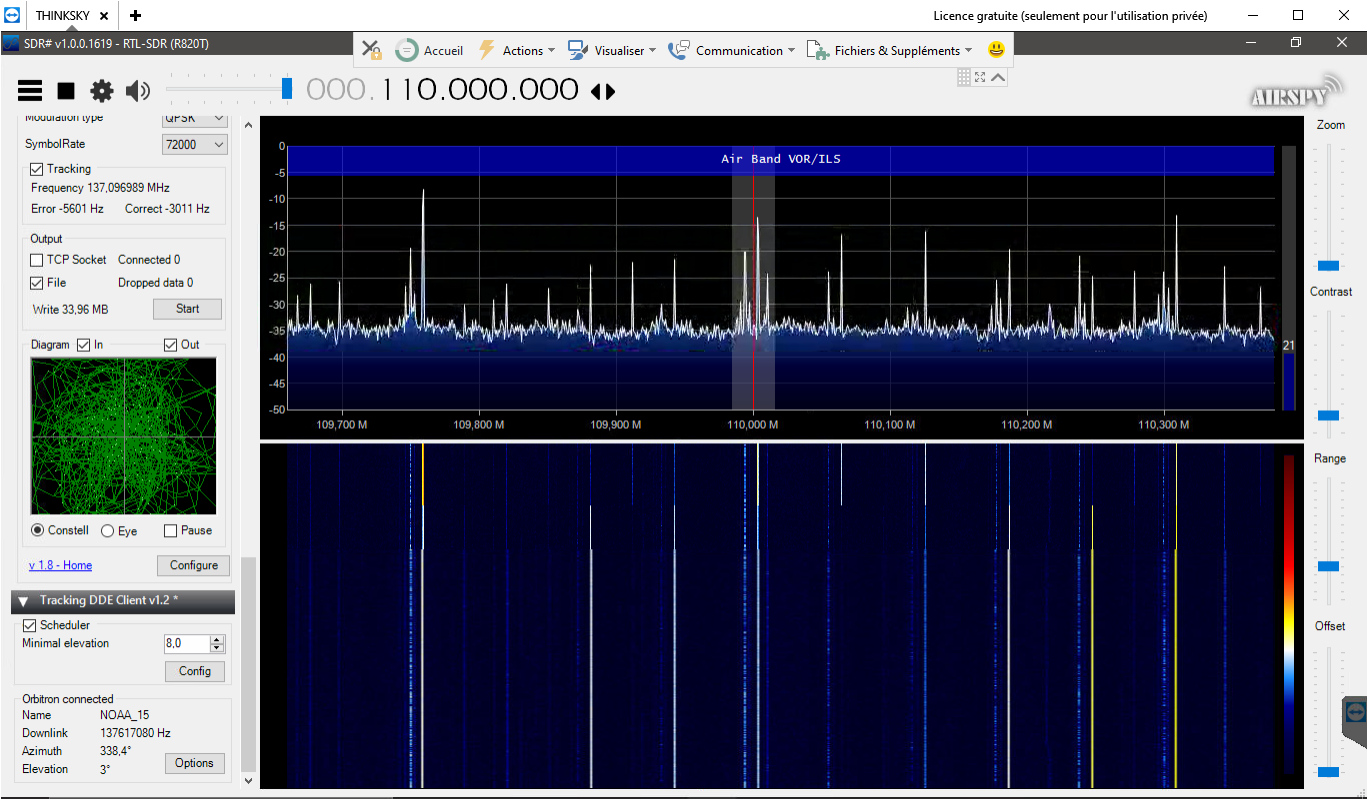The height and width of the screenshot is (800, 1368).
Task: Toggle Diagram In checkbox
Action: pos(85,345)
